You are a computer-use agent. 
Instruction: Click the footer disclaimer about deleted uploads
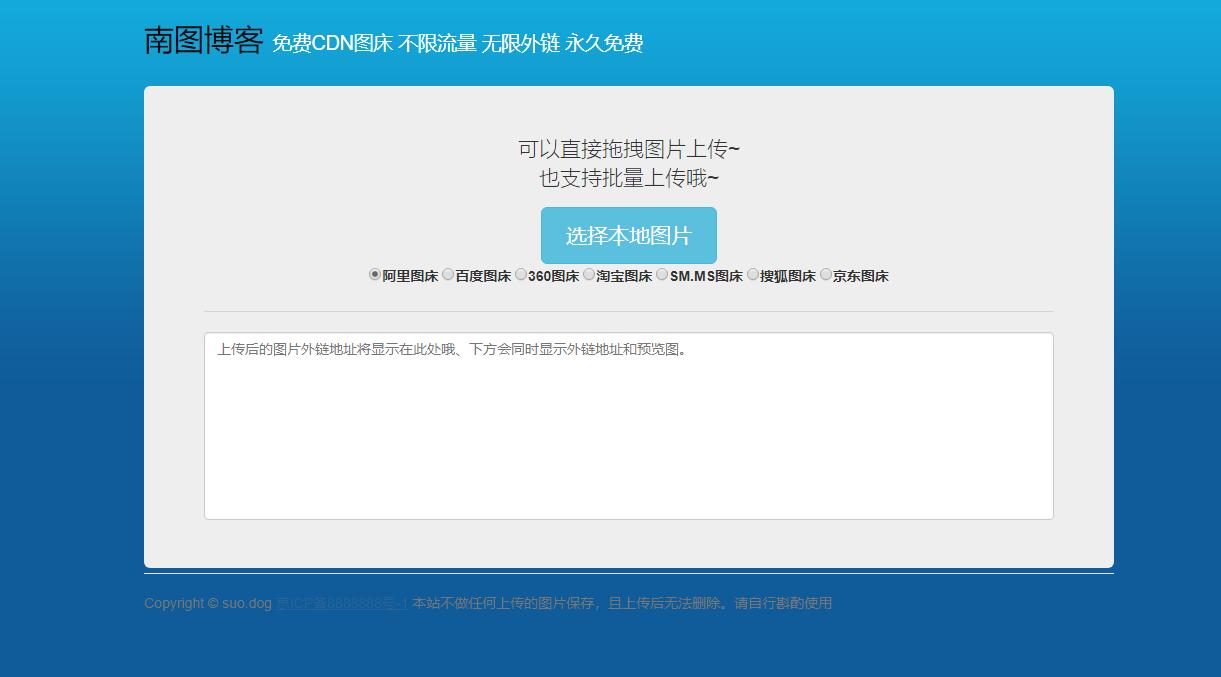click(620, 602)
